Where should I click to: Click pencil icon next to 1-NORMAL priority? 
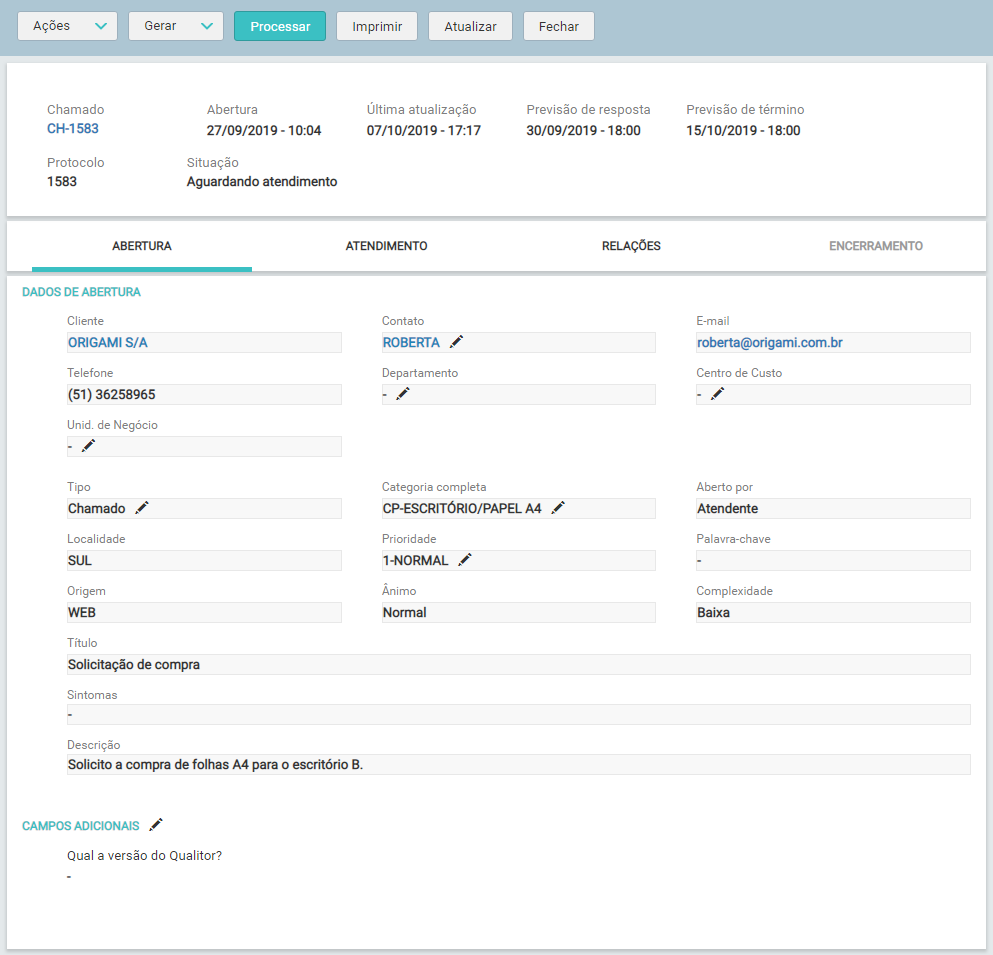click(465, 560)
